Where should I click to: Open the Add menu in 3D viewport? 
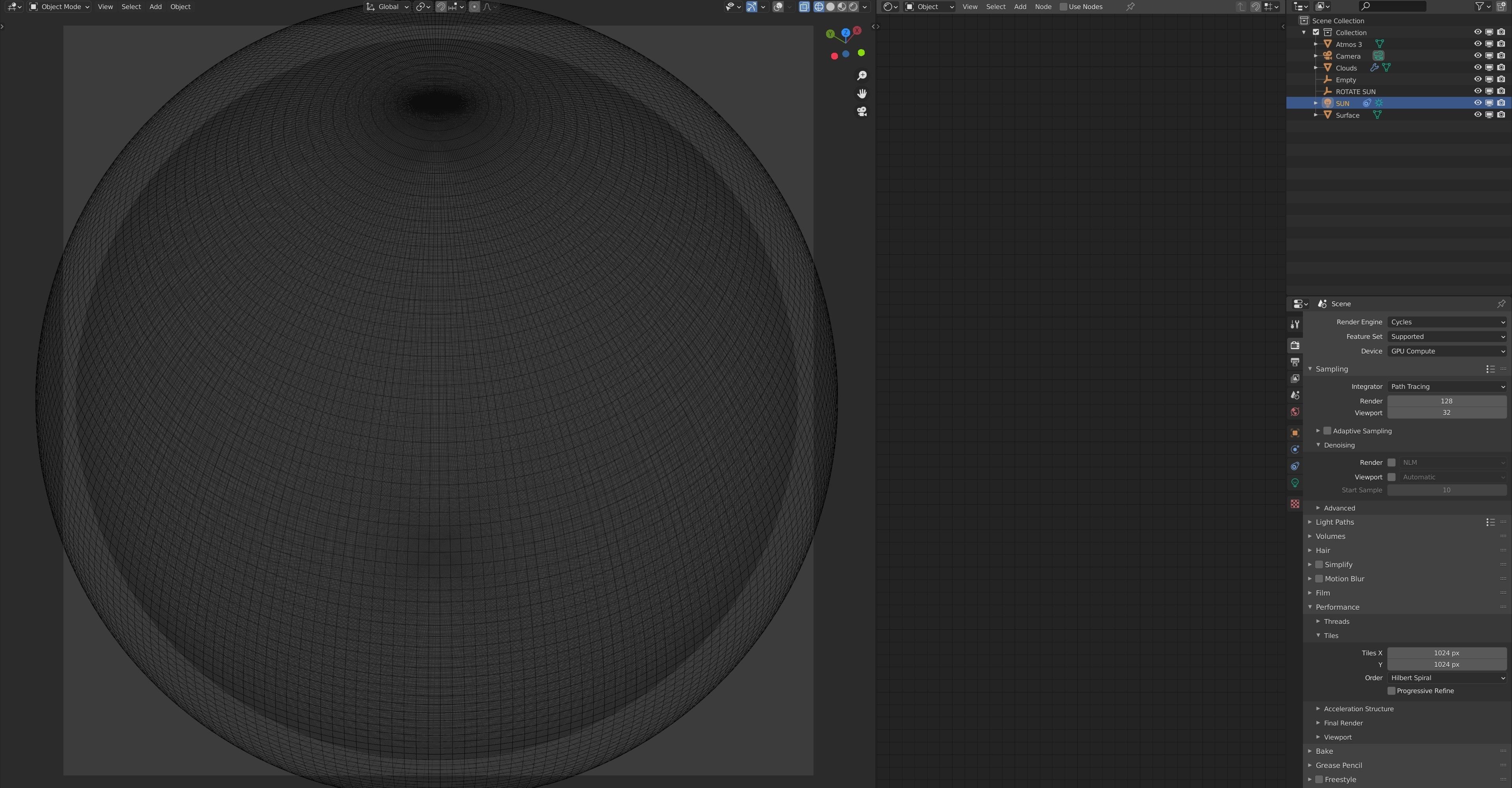click(156, 7)
